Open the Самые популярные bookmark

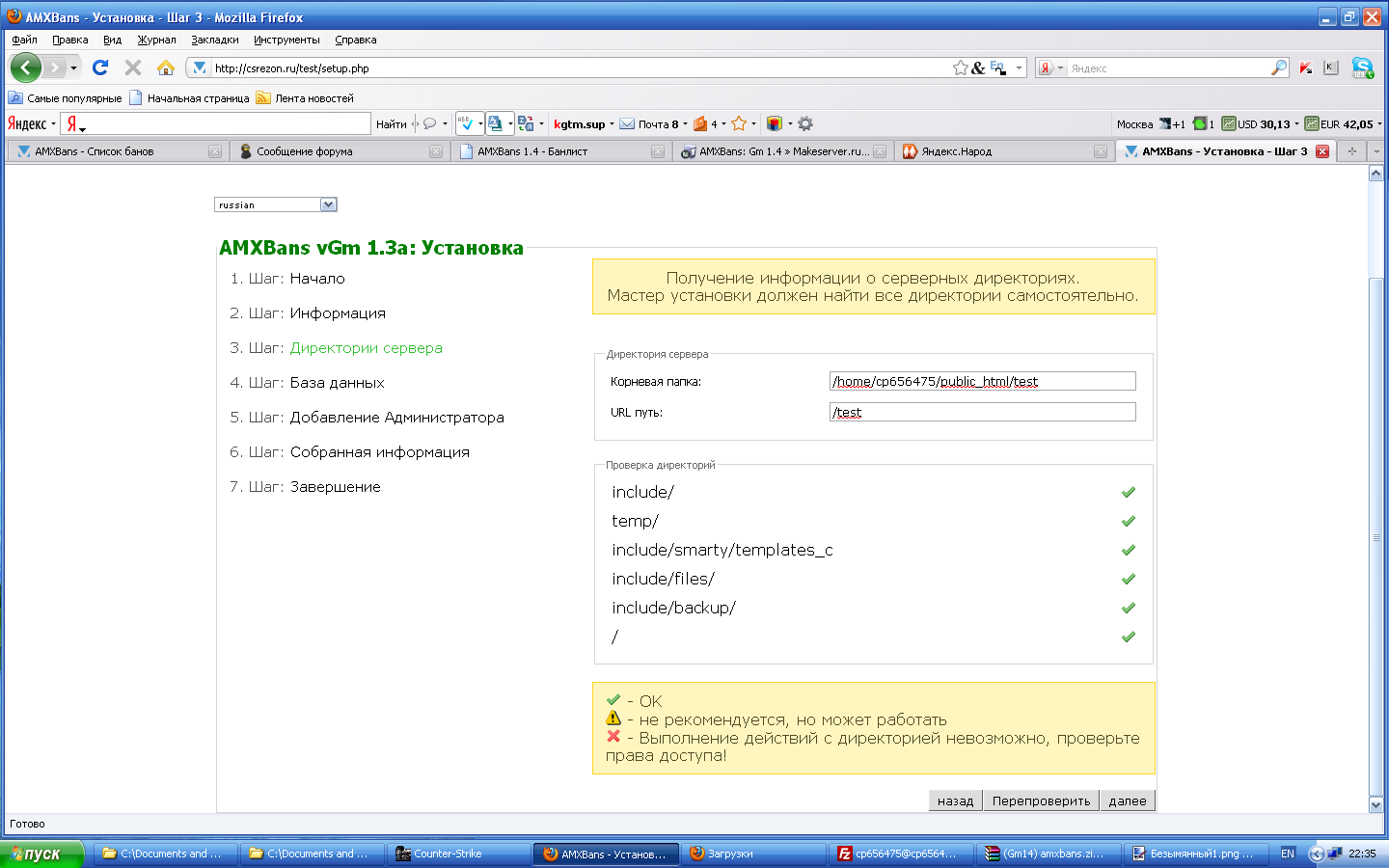[66, 97]
